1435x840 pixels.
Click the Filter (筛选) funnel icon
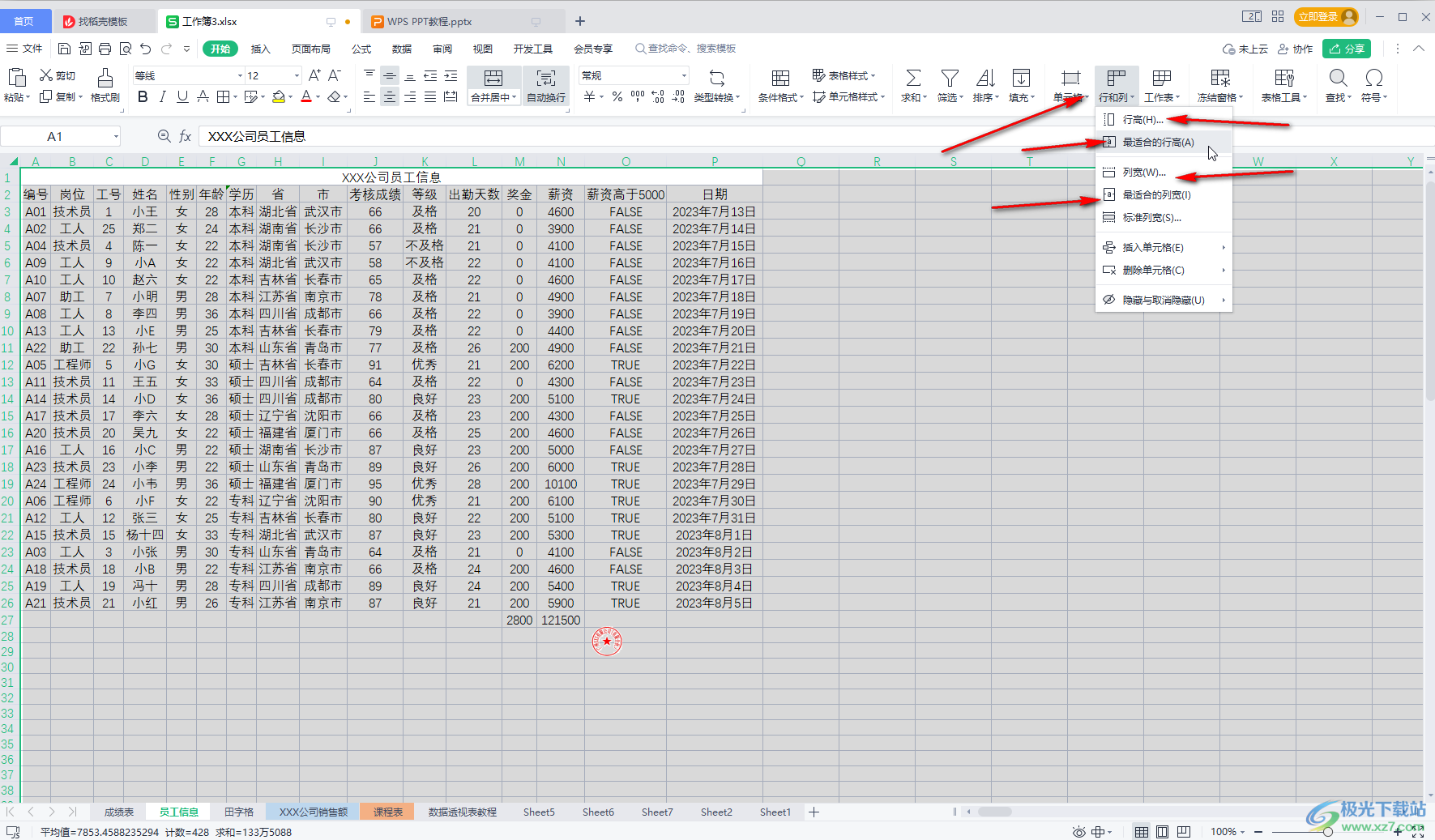tap(950, 78)
